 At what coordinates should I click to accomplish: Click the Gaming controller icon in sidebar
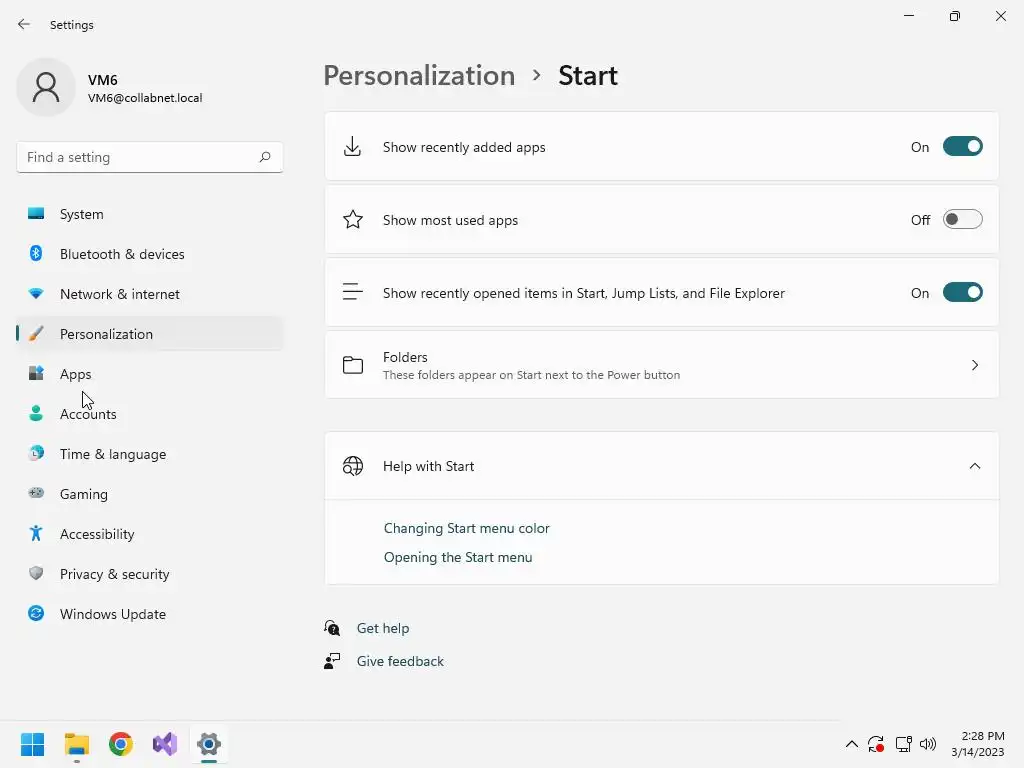coord(36,493)
